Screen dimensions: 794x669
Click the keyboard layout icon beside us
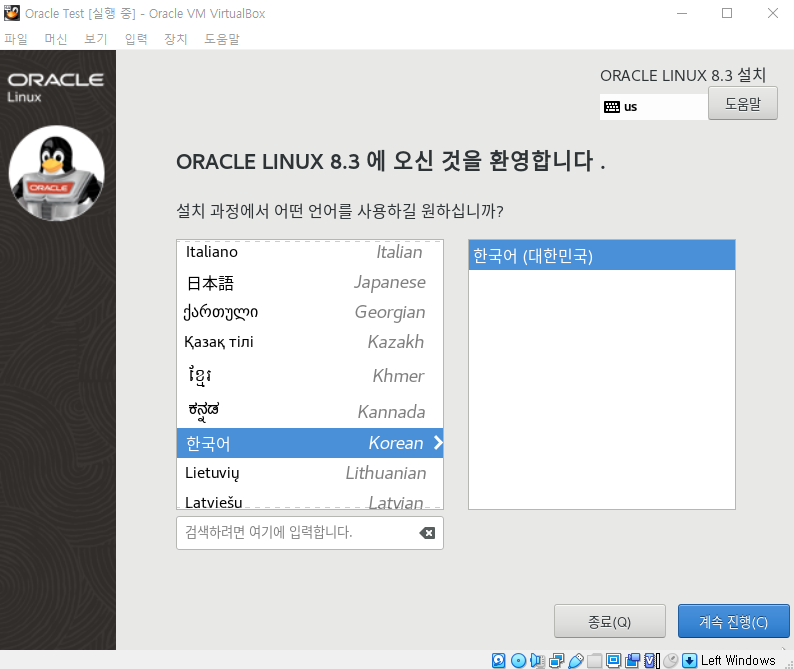[612, 107]
